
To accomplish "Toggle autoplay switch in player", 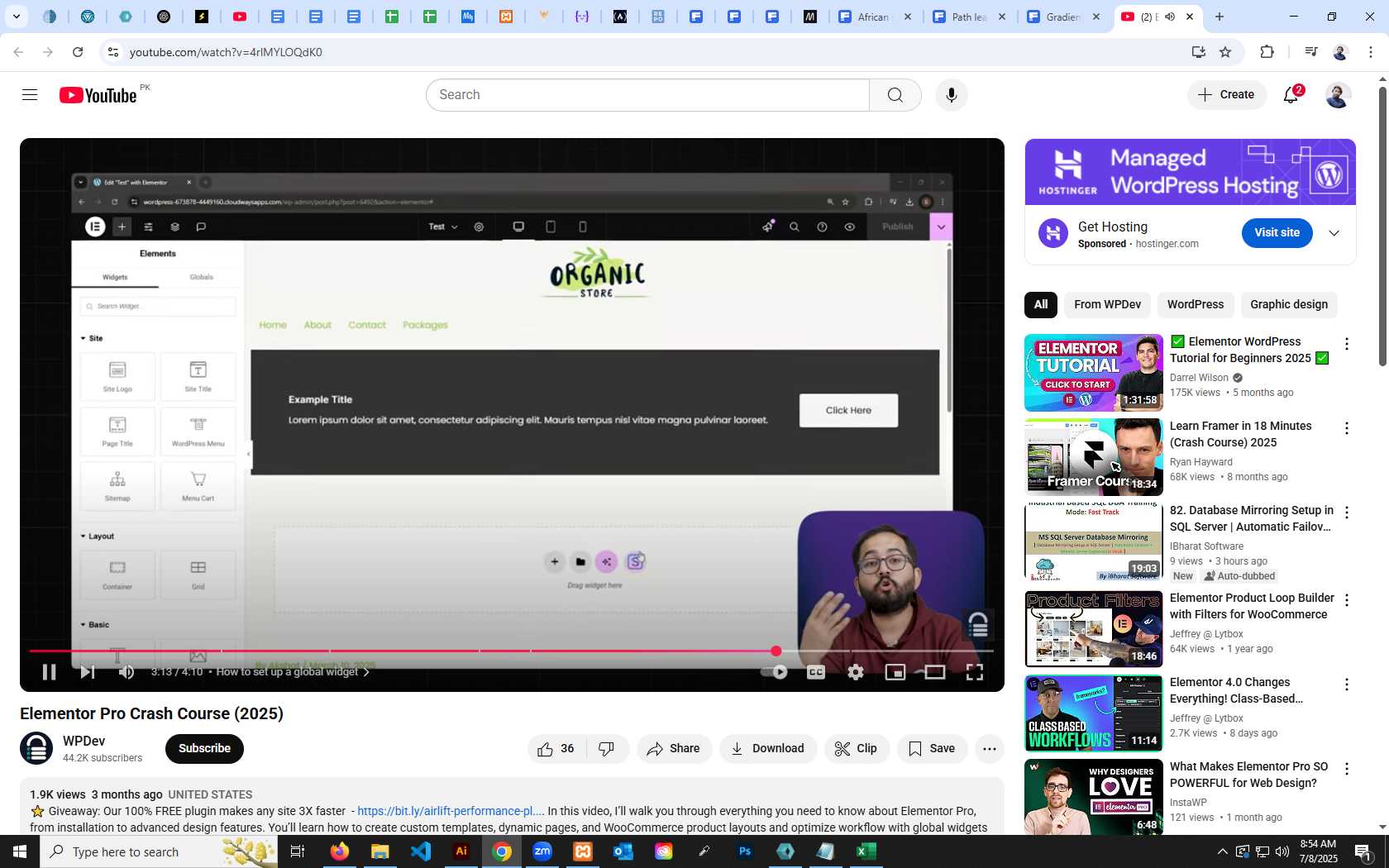I will (775, 672).
